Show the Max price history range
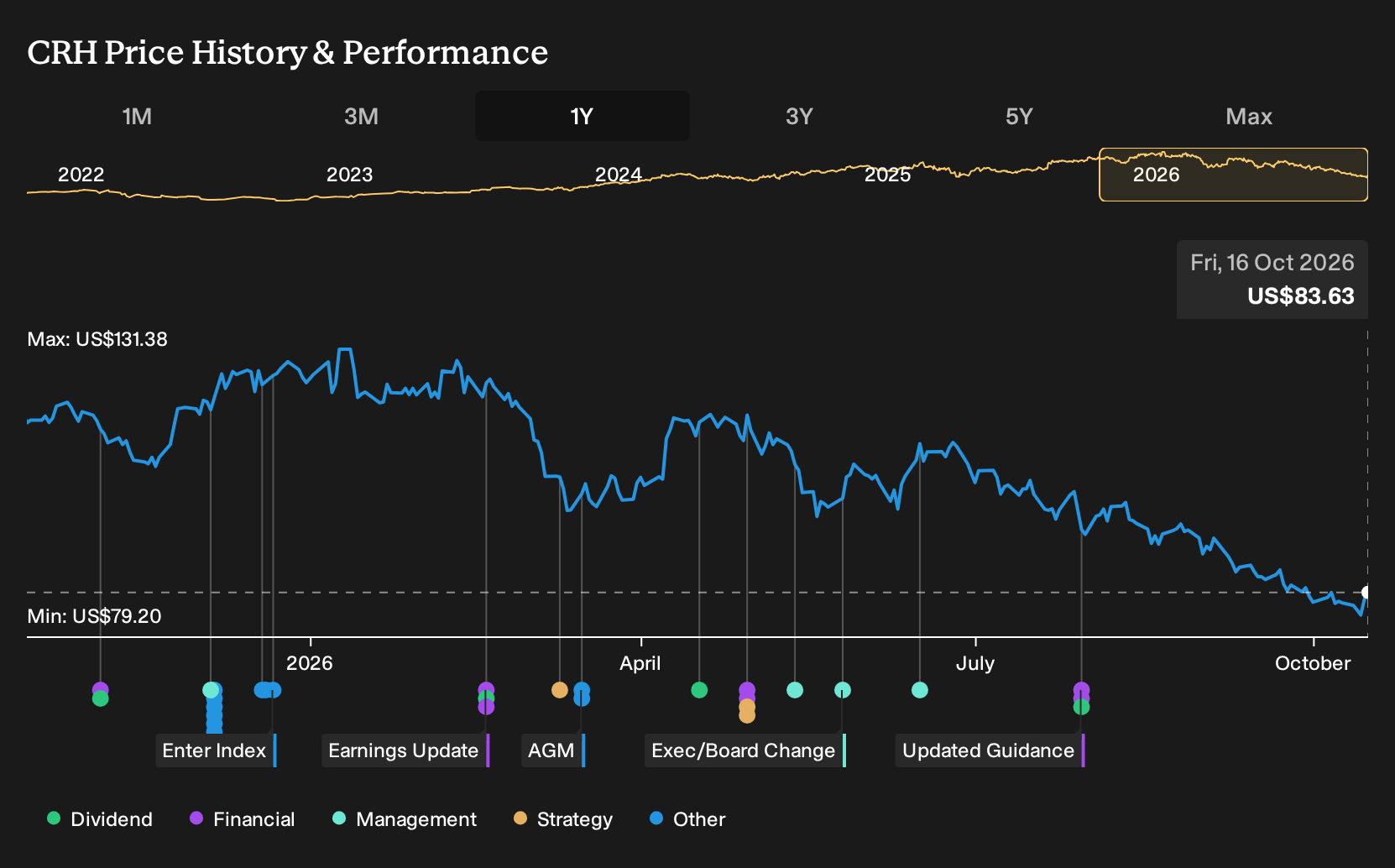Viewport: 1395px width, 868px height. tap(1249, 116)
